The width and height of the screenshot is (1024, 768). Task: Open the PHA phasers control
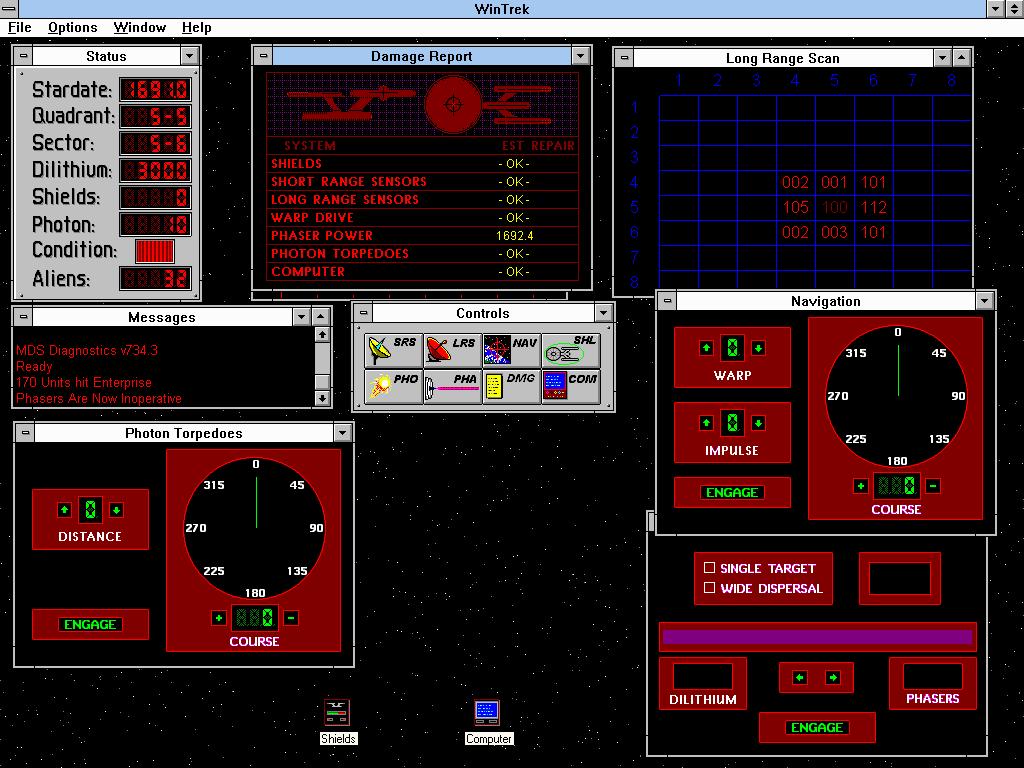point(453,387)
